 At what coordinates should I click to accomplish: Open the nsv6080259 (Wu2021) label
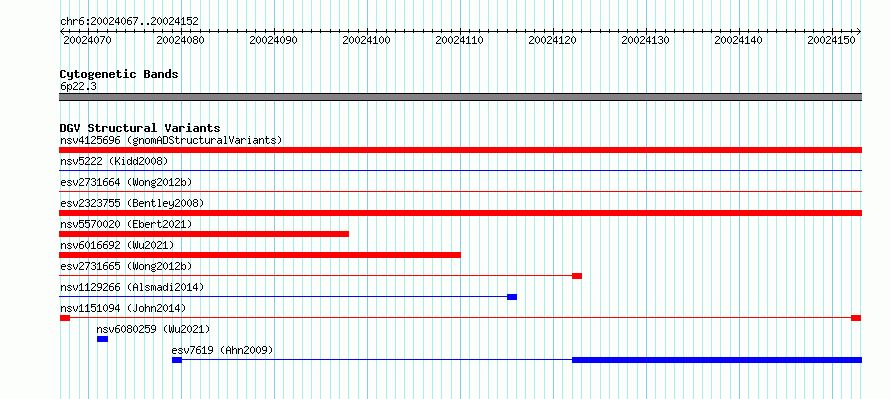[x=153, y=329]
